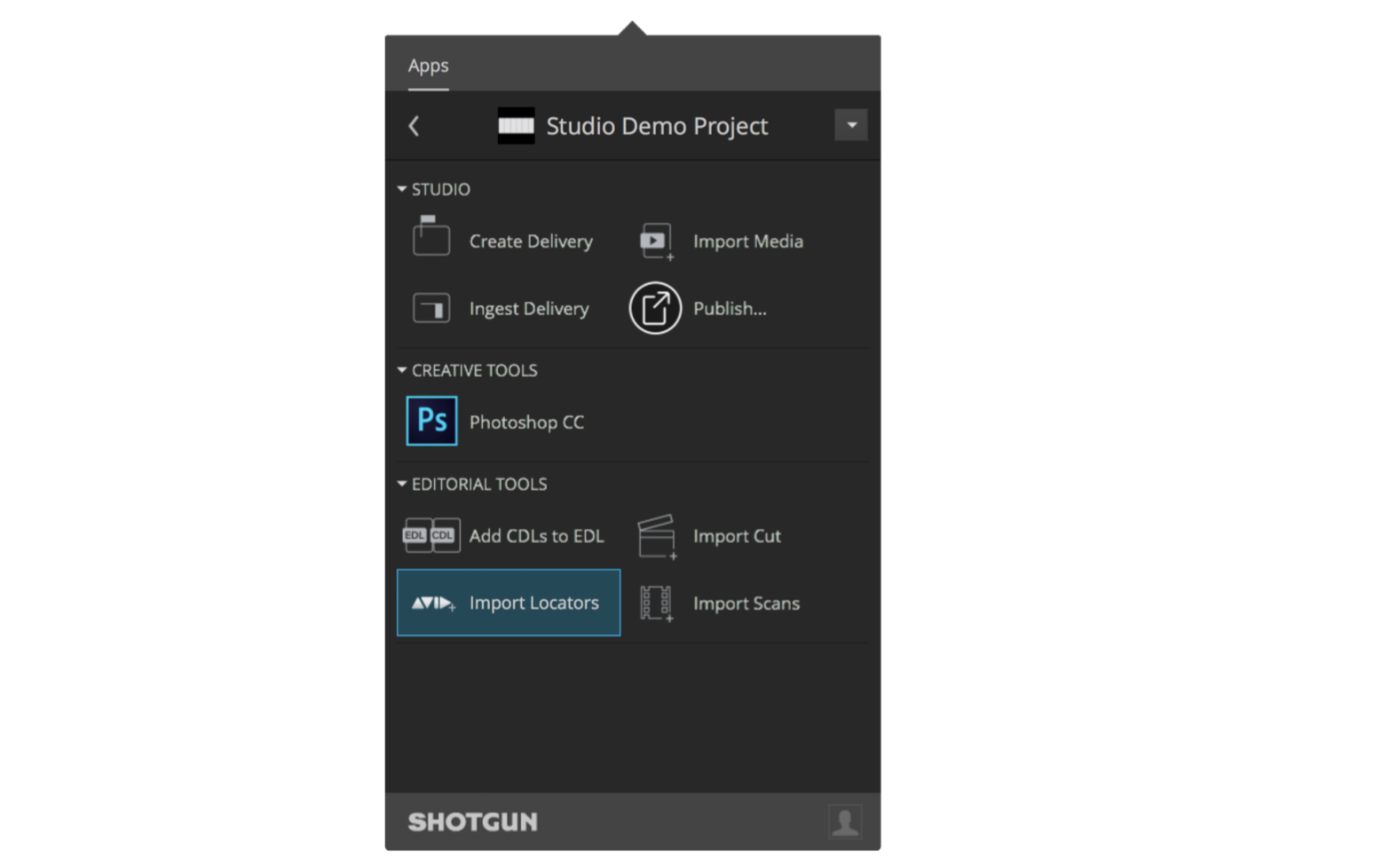Open the user profile icon
This screenshot has width=1383, height=868.
coord(845,821)
